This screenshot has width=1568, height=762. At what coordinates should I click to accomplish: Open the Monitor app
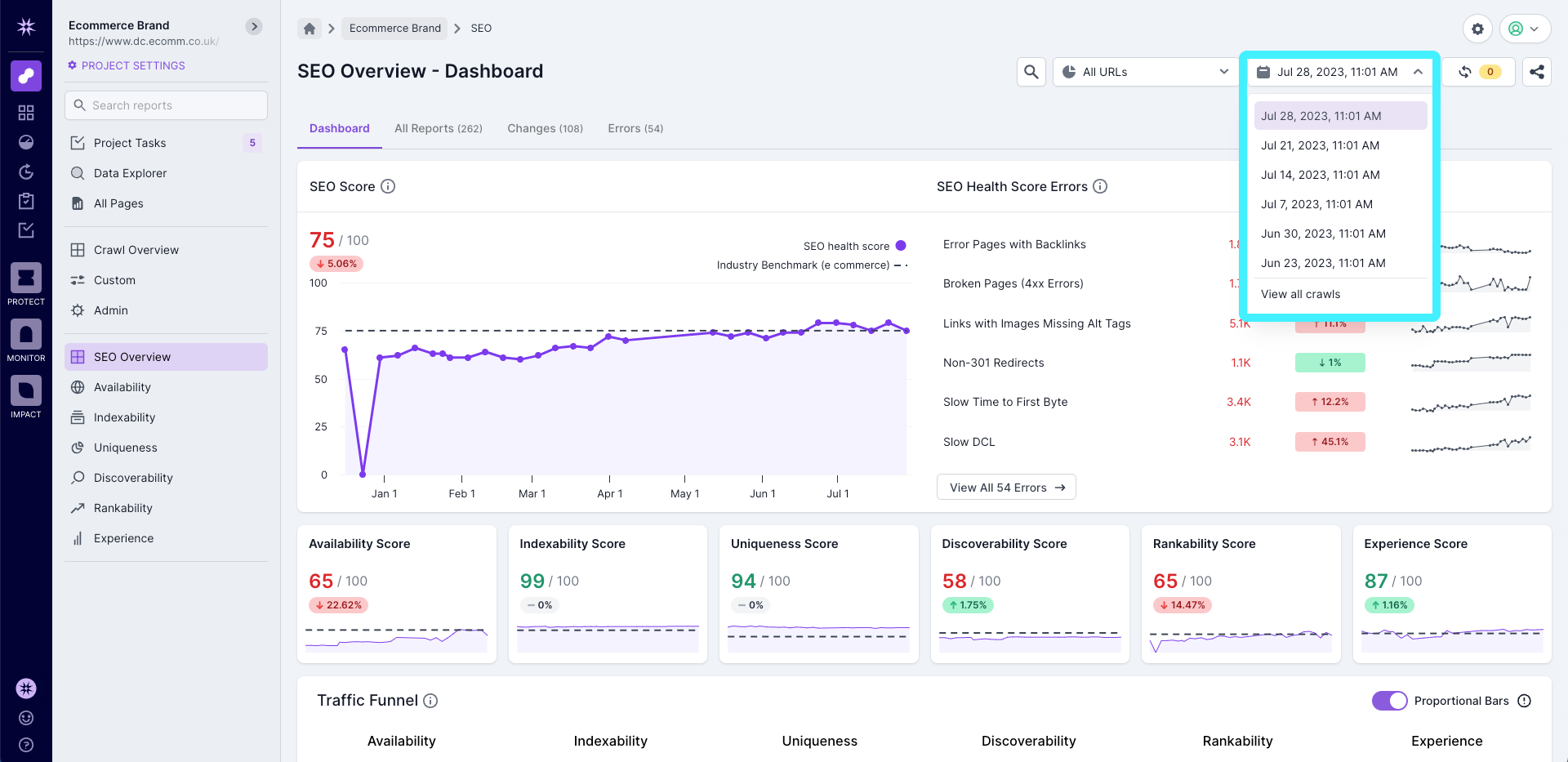pos(26,341)
